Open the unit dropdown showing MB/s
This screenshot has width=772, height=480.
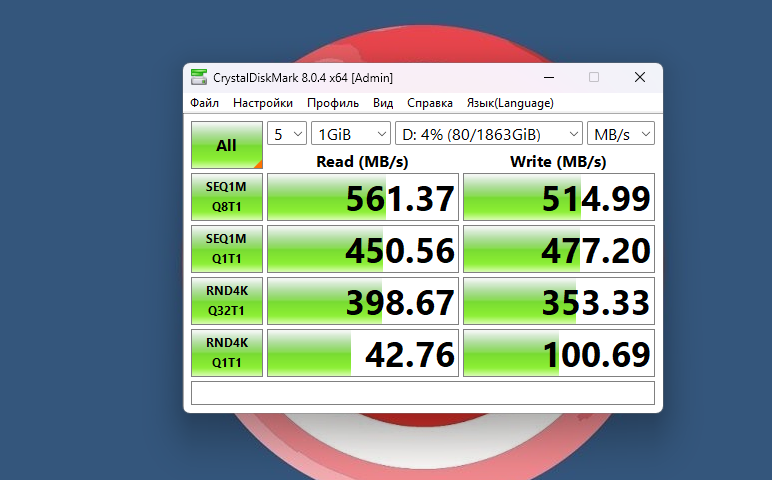pyautogui.click(x=621, y=133)
